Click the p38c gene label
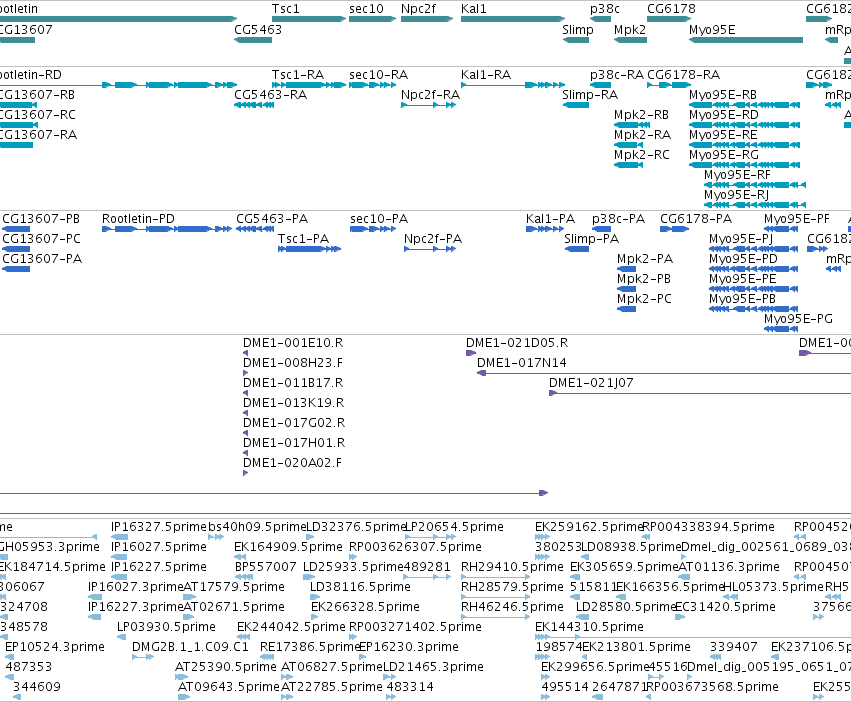This screenshot has width=851, height=702. [605, 9]
